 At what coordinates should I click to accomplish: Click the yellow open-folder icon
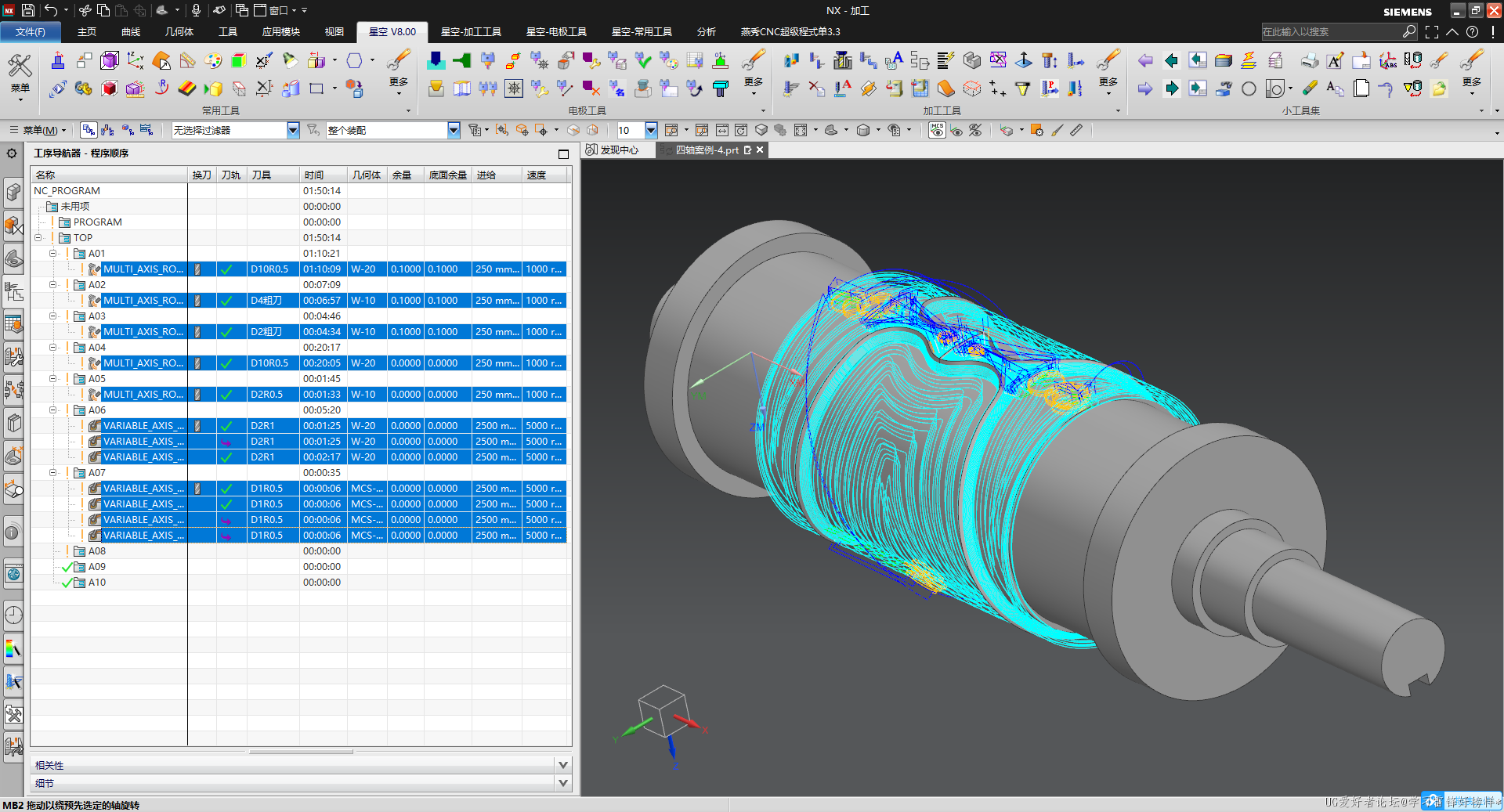point(1439,88)
